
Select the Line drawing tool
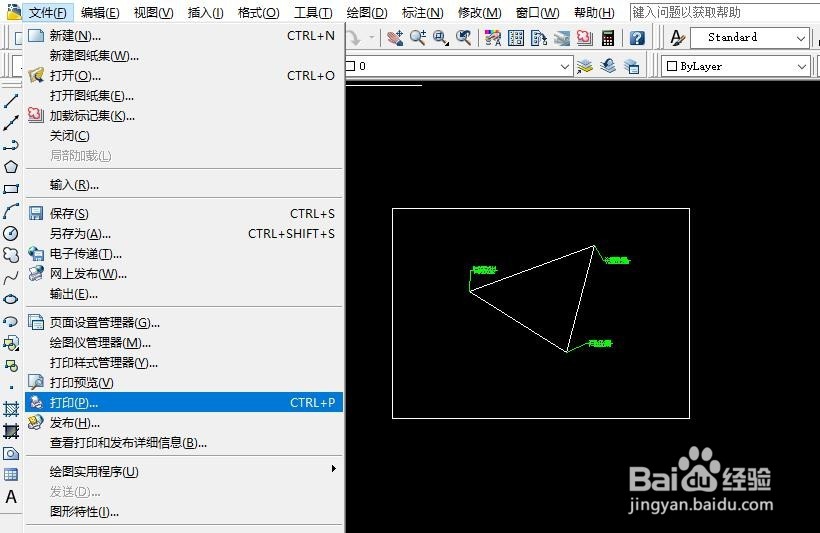[11, 101]
